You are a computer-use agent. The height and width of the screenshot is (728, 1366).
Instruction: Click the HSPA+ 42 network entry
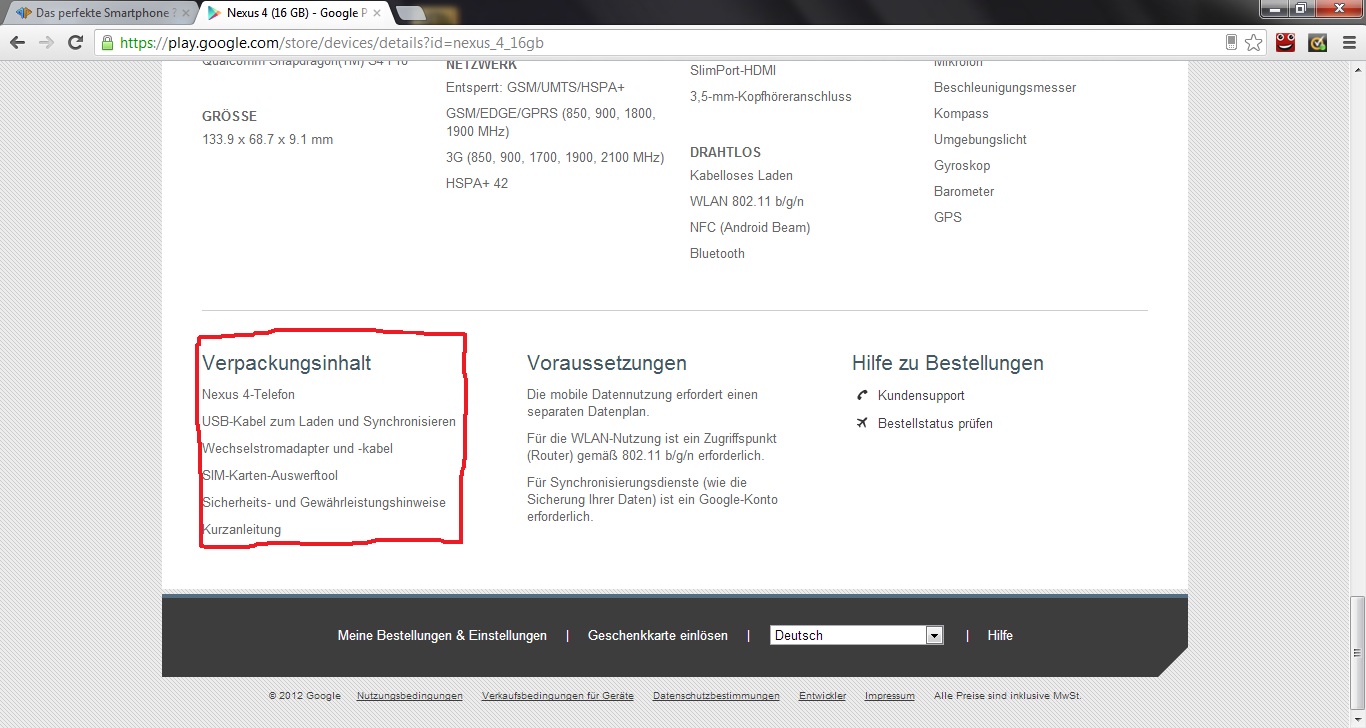477,184
